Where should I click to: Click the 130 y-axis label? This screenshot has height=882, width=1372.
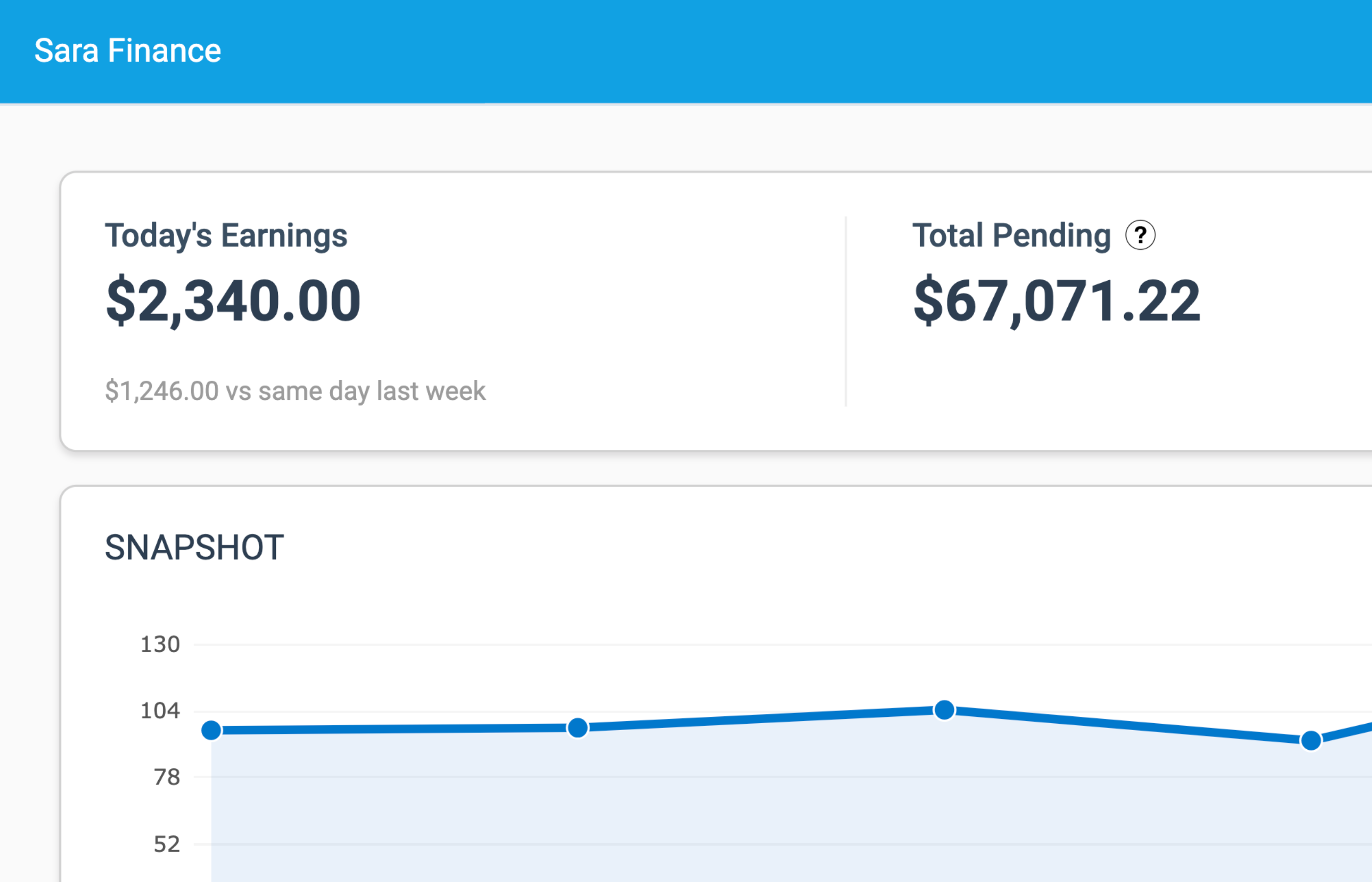click(160, 644)
